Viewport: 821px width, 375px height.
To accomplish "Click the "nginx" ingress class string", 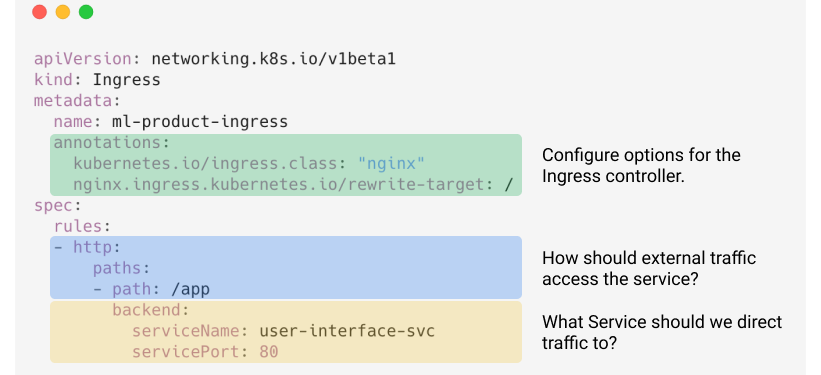I will (x=391, y=164).
